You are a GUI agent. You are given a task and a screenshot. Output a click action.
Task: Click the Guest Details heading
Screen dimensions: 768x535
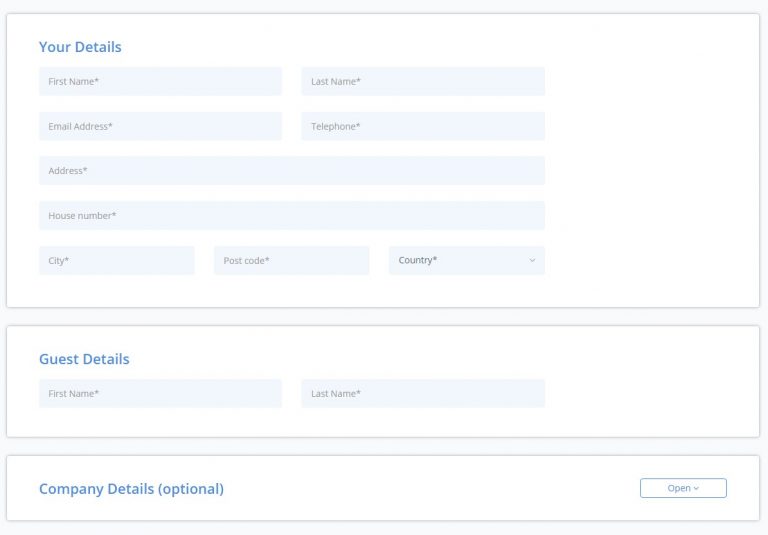pos(84,359)
